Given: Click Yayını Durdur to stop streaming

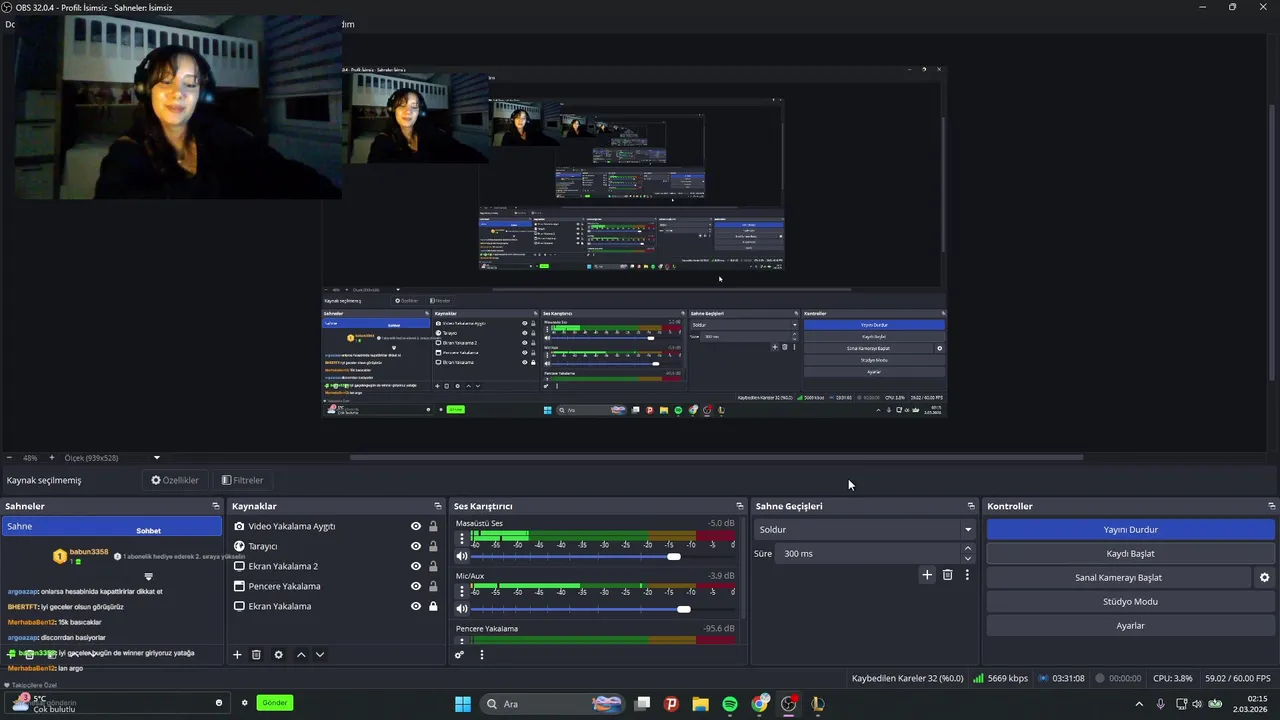Looking at the screenshot, I should click(1131, 529).
